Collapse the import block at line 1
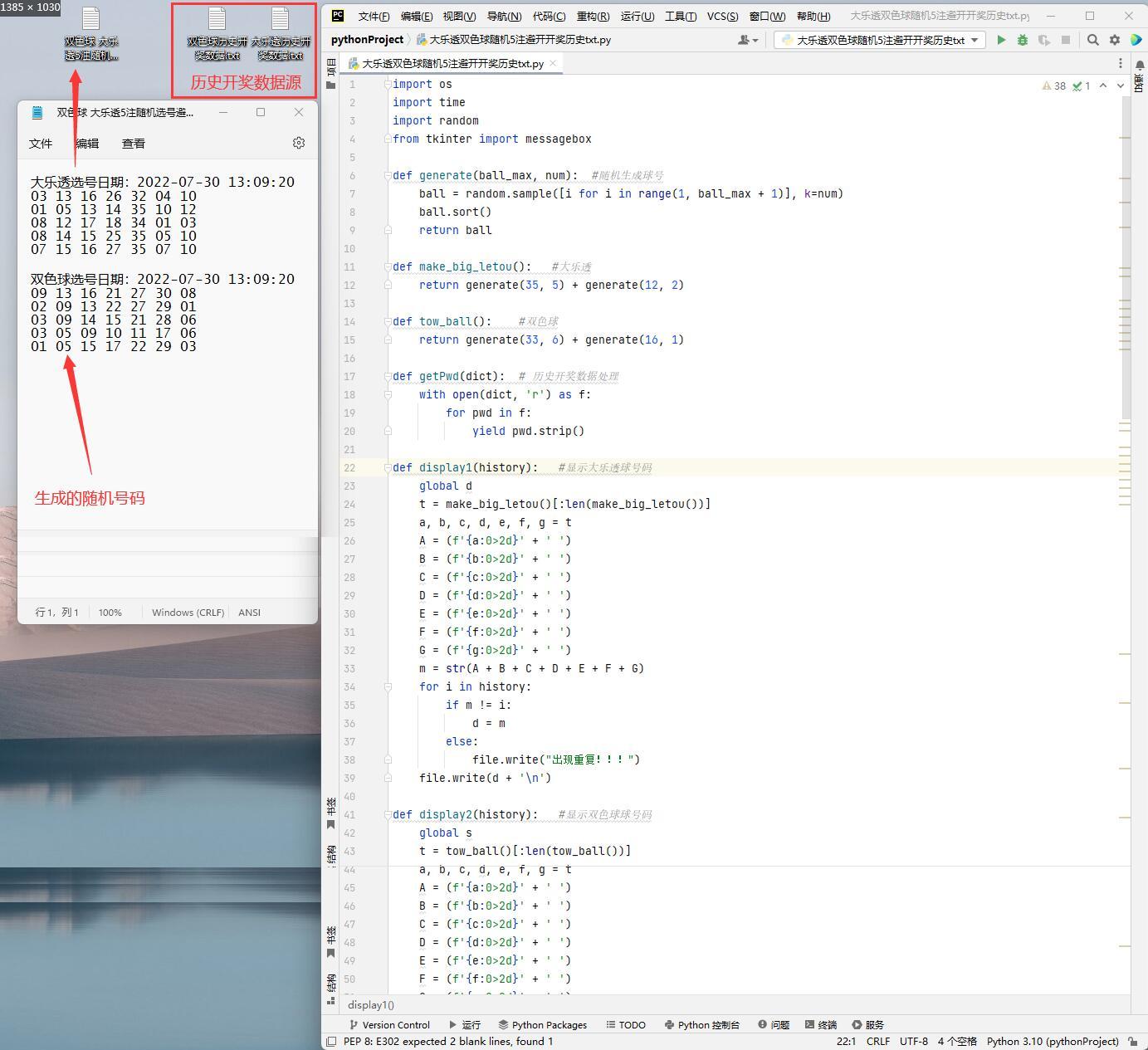1148x1050 pixels. tap(387, 84)
